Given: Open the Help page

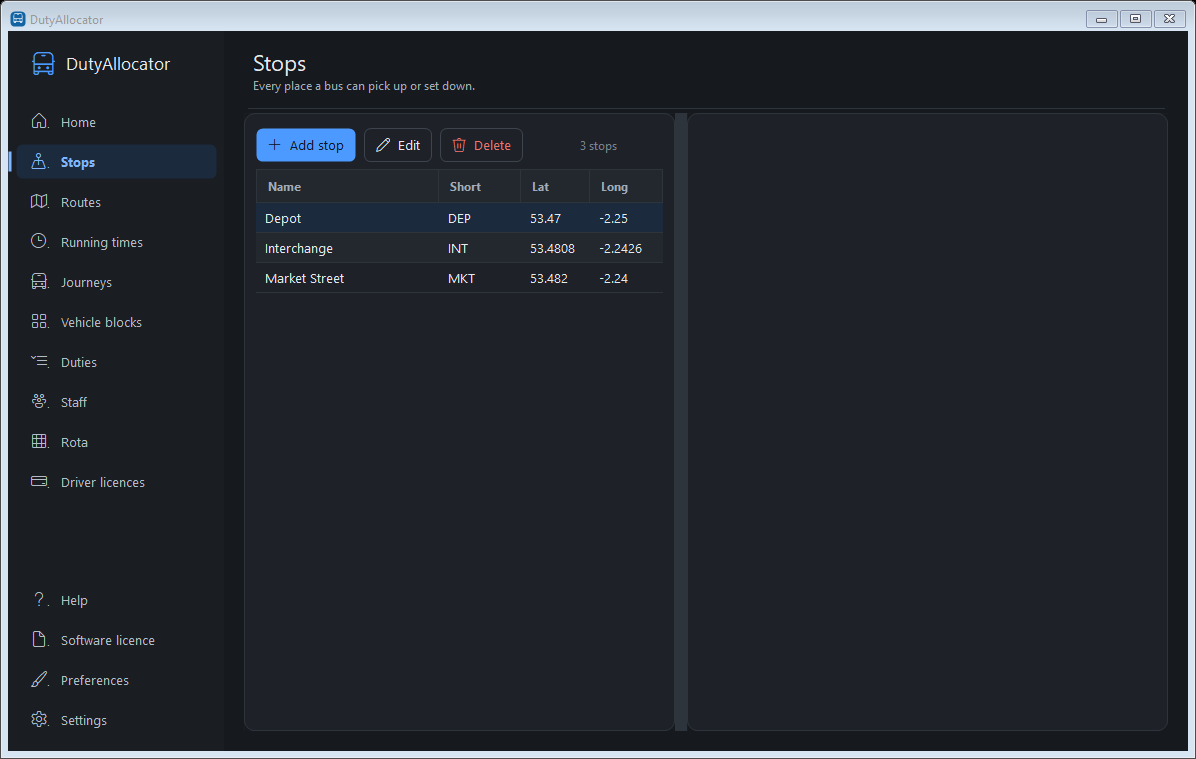Looking at the screenshot, I should [116, 600].
